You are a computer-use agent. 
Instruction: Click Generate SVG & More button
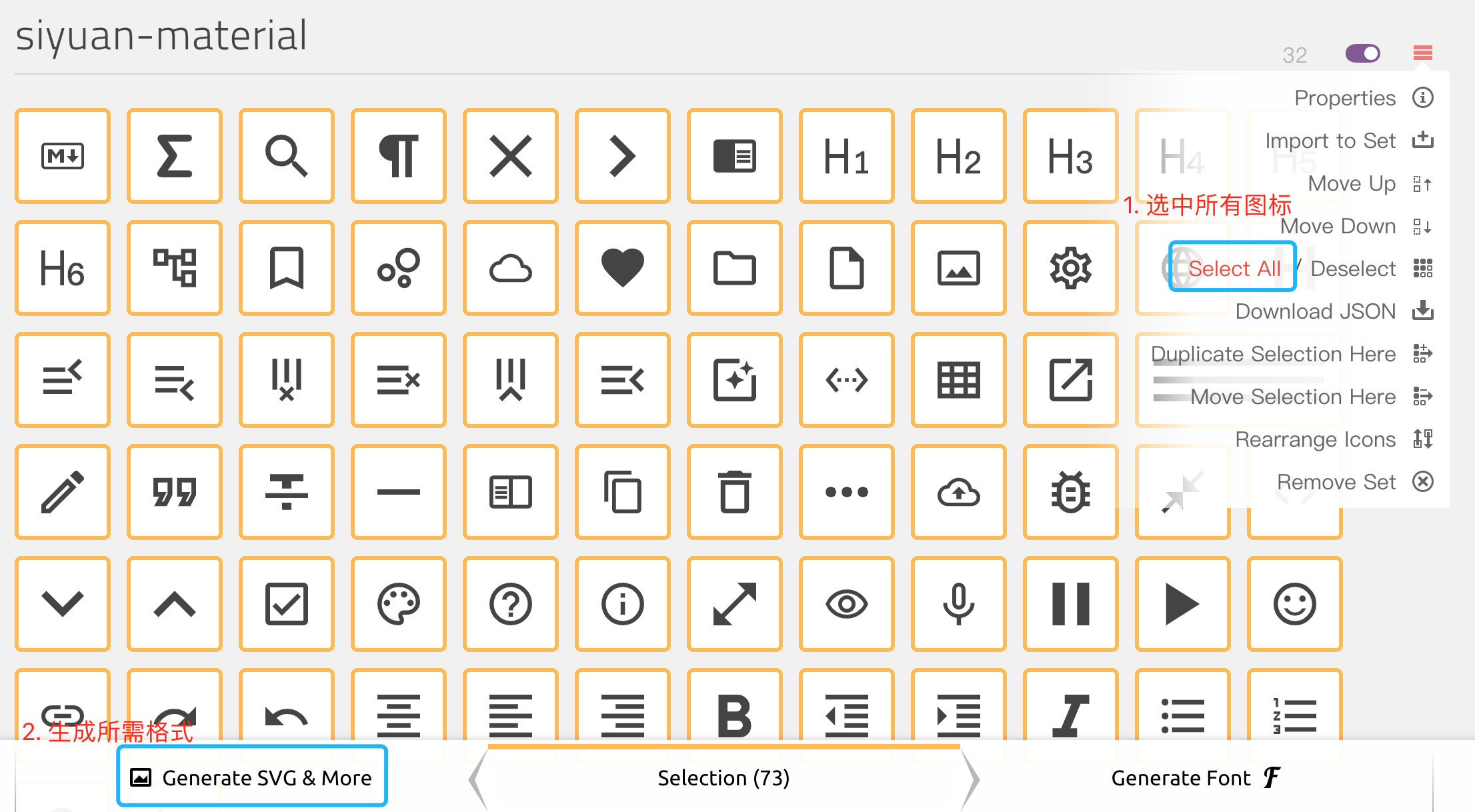click(253, 777)
